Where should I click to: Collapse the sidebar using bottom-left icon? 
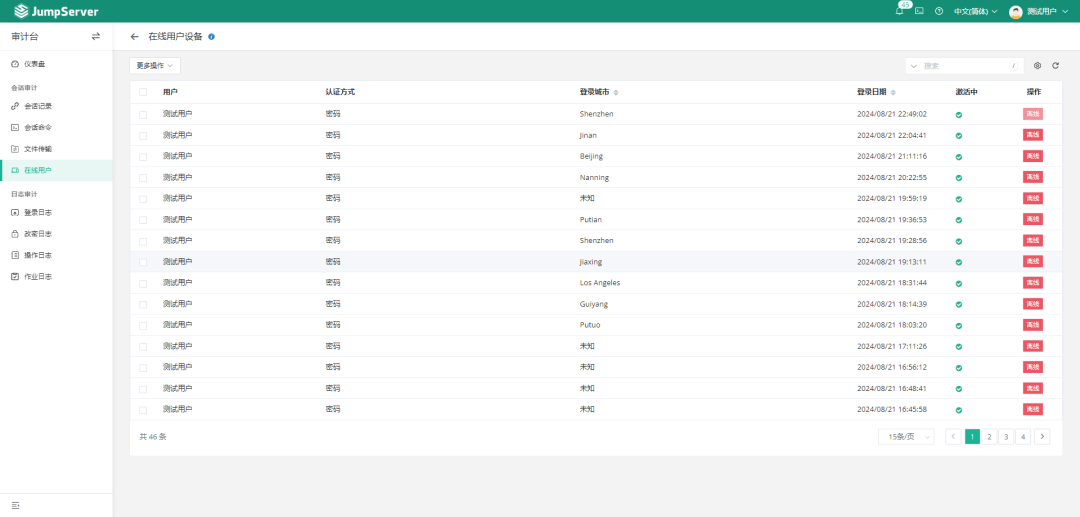click(x=15, y=505)
